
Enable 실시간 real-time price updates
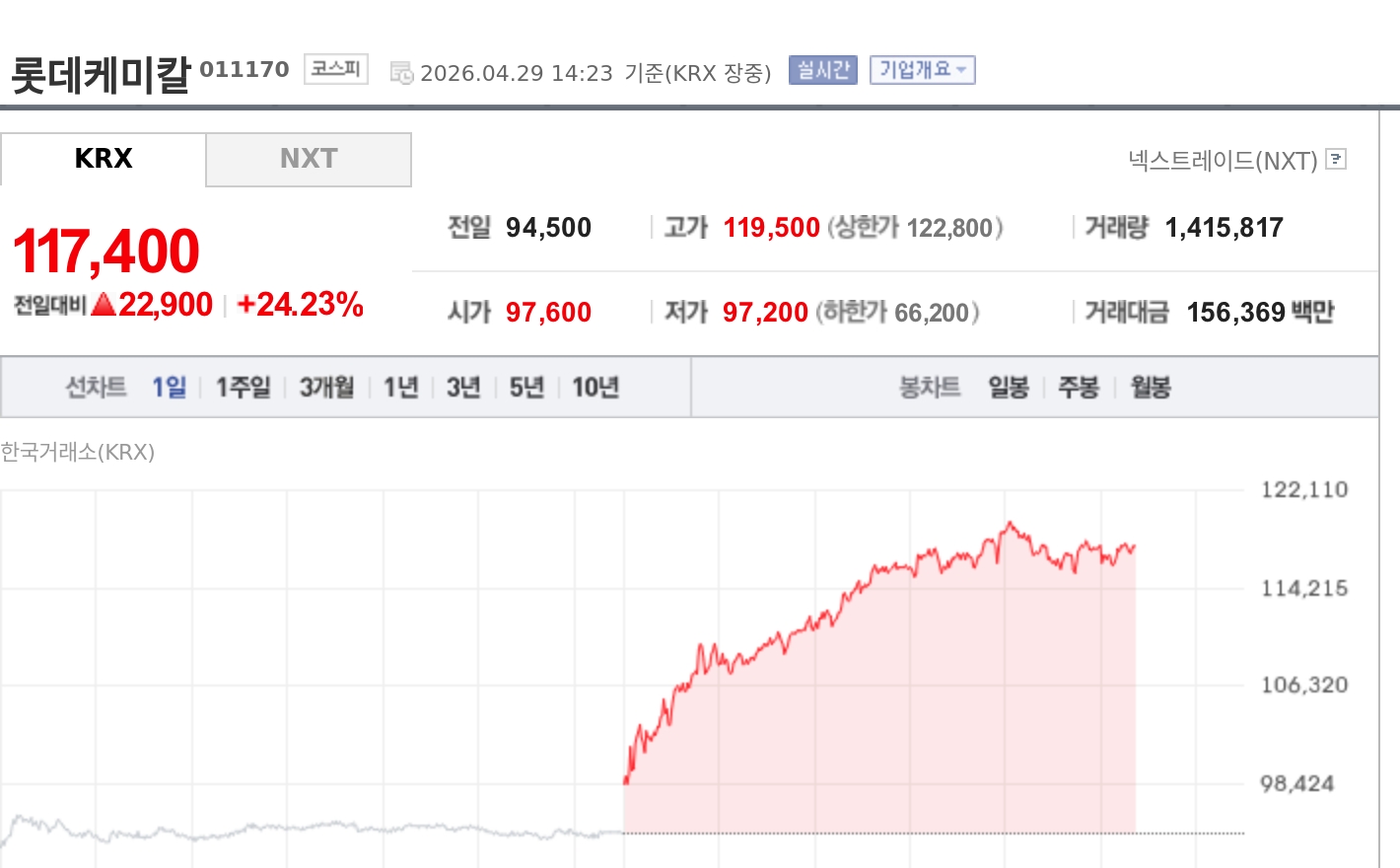823,68
